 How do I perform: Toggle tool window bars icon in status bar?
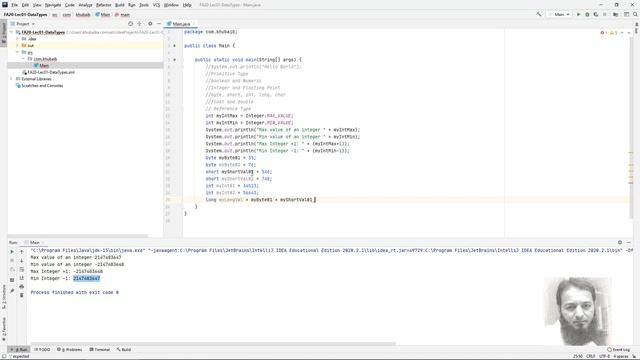(x=4, y=356)
